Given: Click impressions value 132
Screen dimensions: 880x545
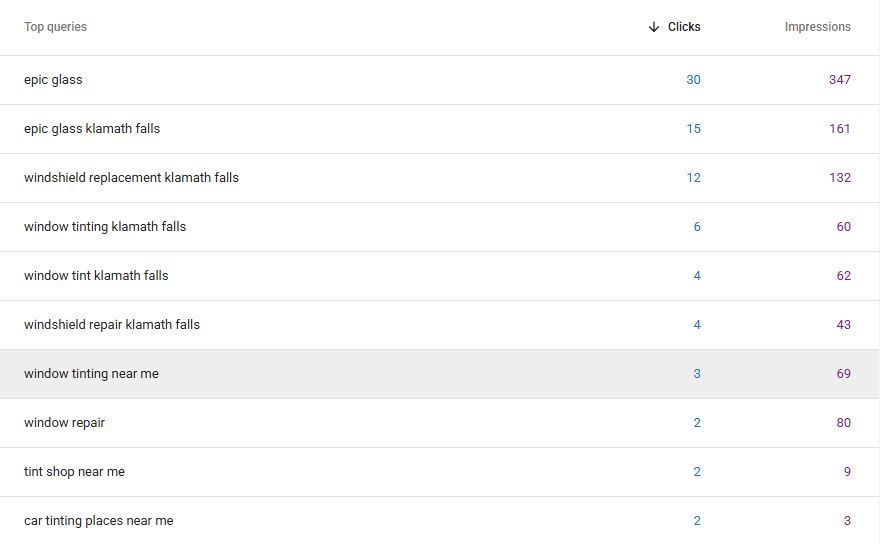Looking at the screenshot, I should click(x=840, y=178).
